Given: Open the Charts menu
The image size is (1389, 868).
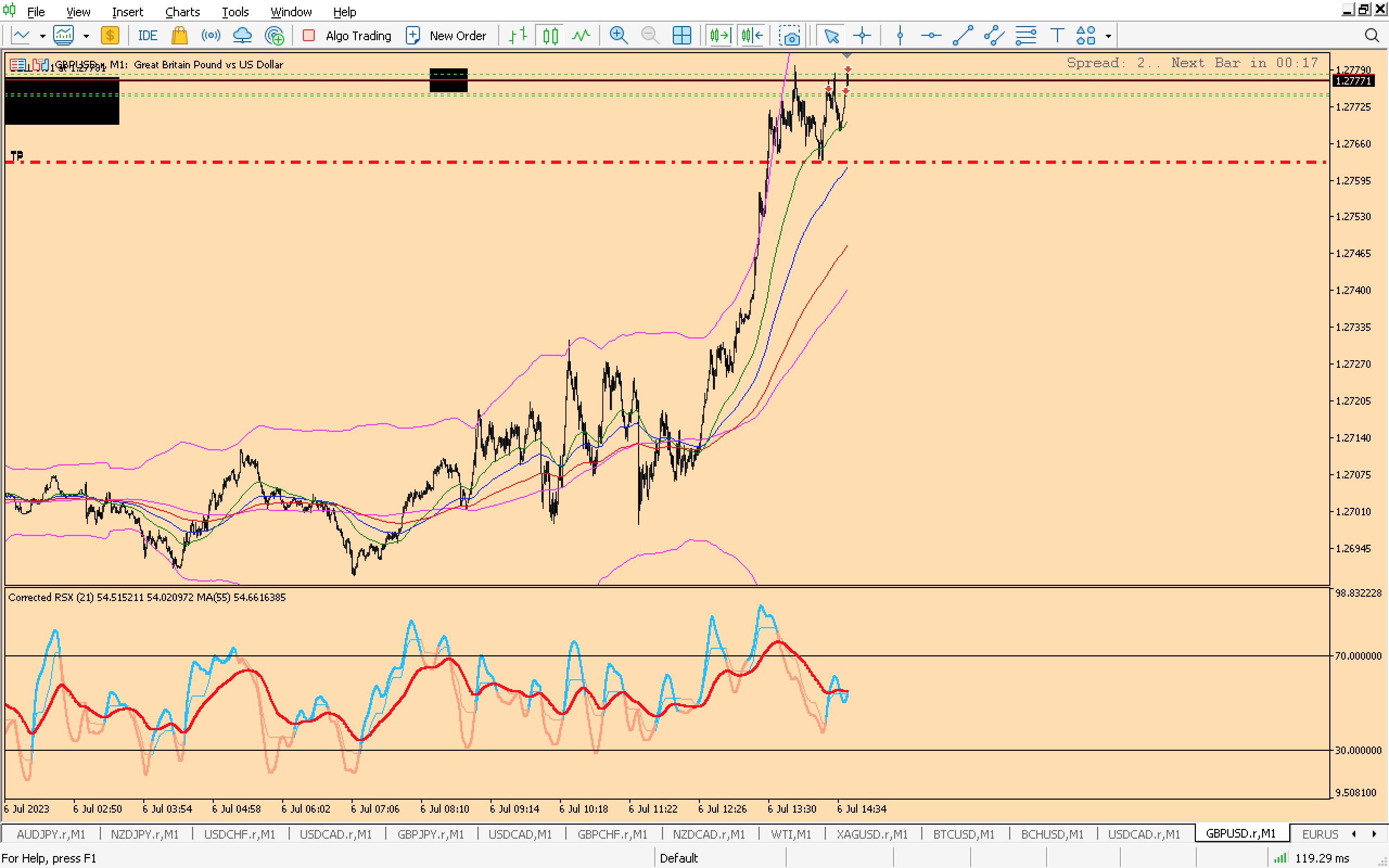Looking at the screenshot, I should pyautogui.click(x=182, y=11).
